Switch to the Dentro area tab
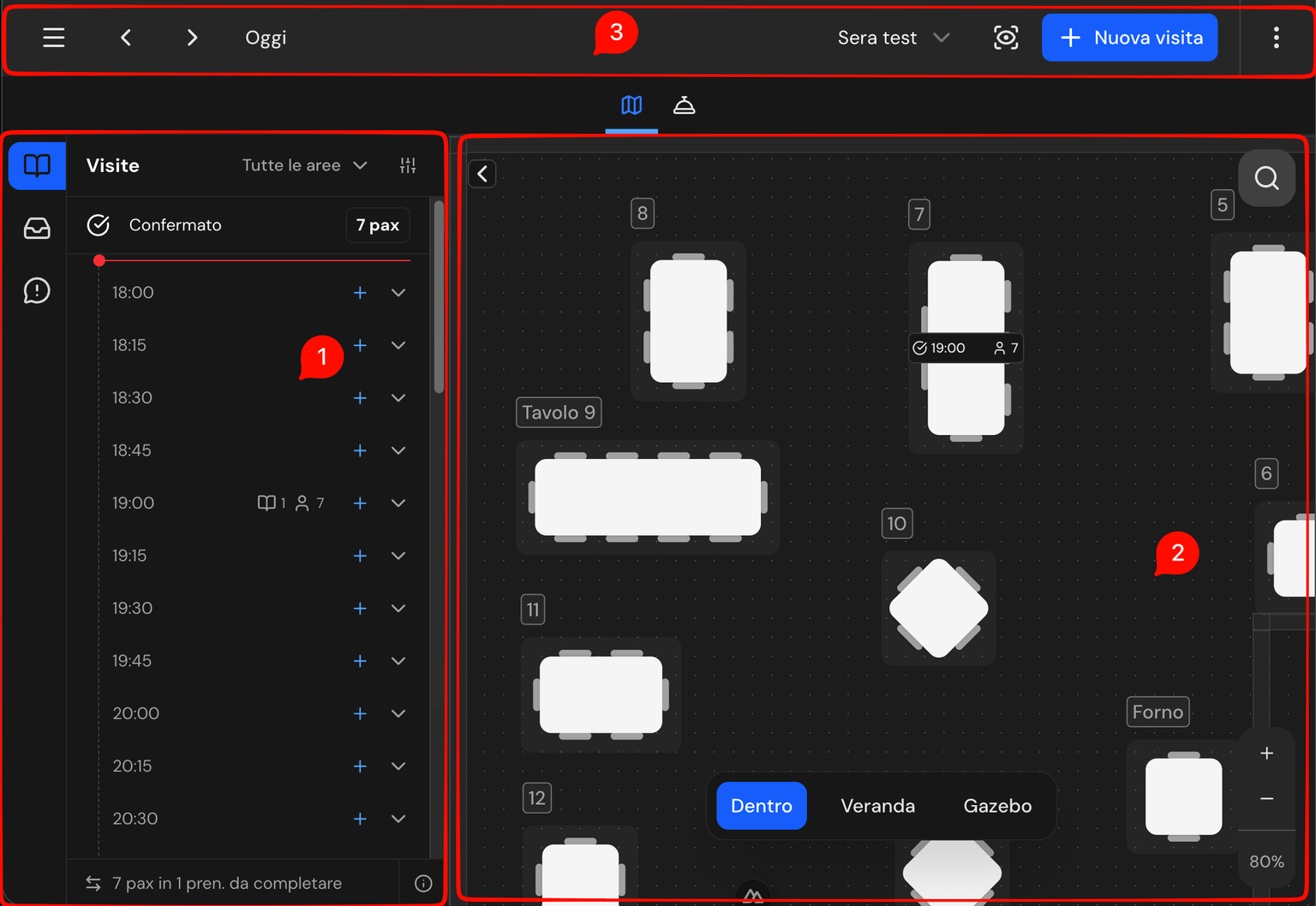 [762, 806]
